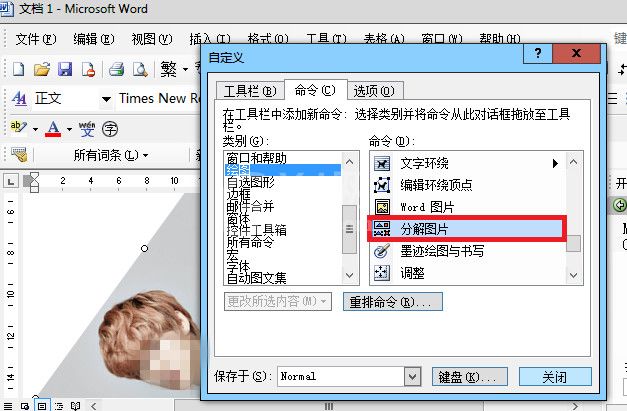The width and height of the screenshot is (627, 411).
Task: Select the 文字环绕 command icon
Action: [x=382, y=164]
